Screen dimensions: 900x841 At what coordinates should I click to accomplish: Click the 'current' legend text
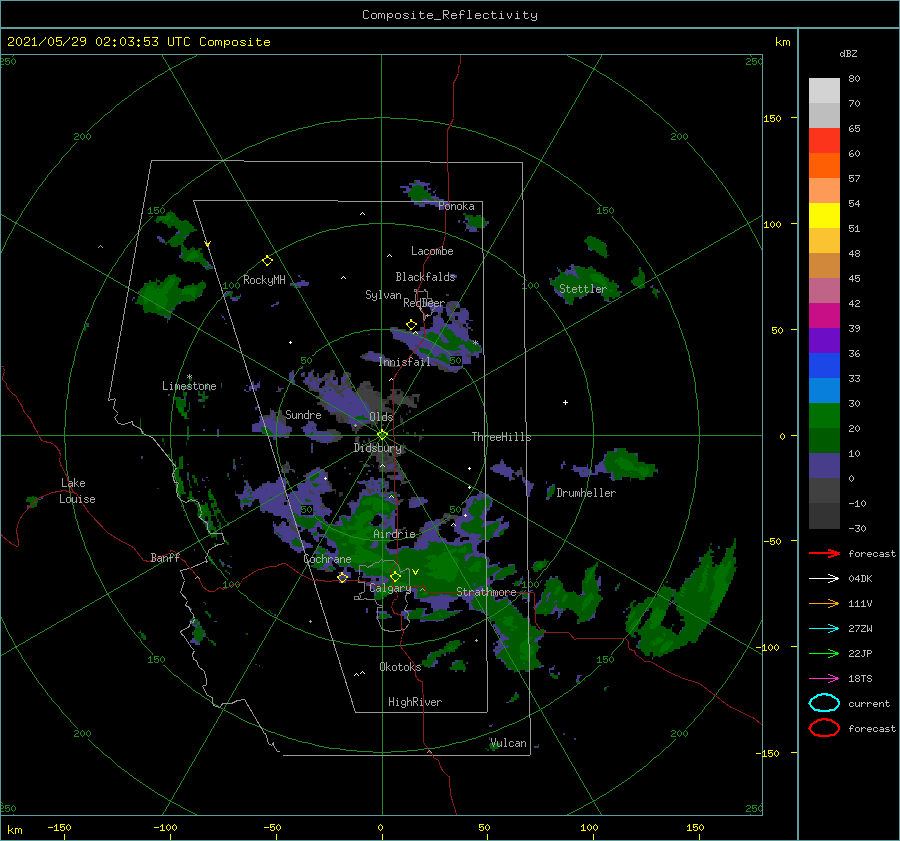[869, 703]
